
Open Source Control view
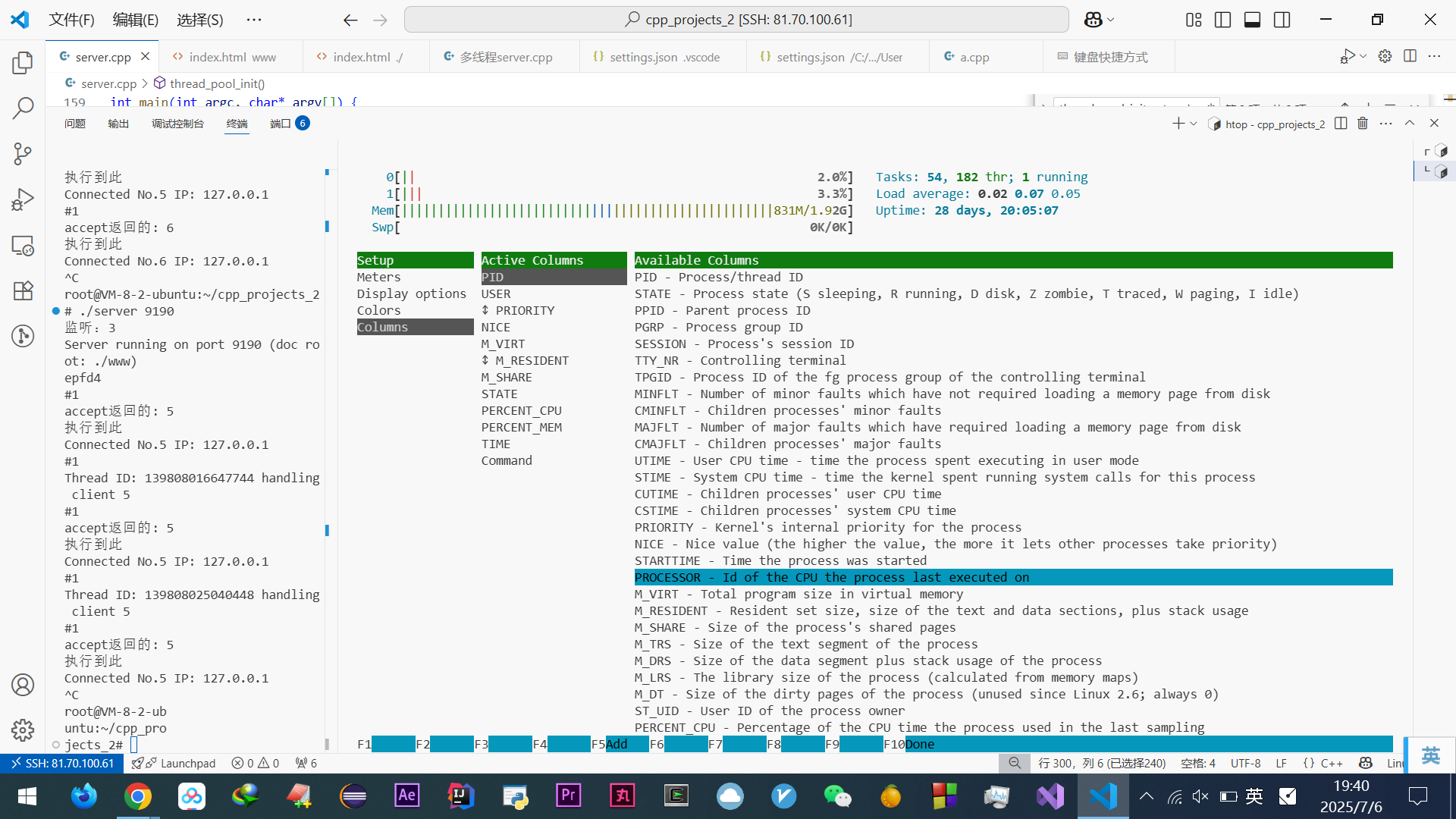pos(23,154)
